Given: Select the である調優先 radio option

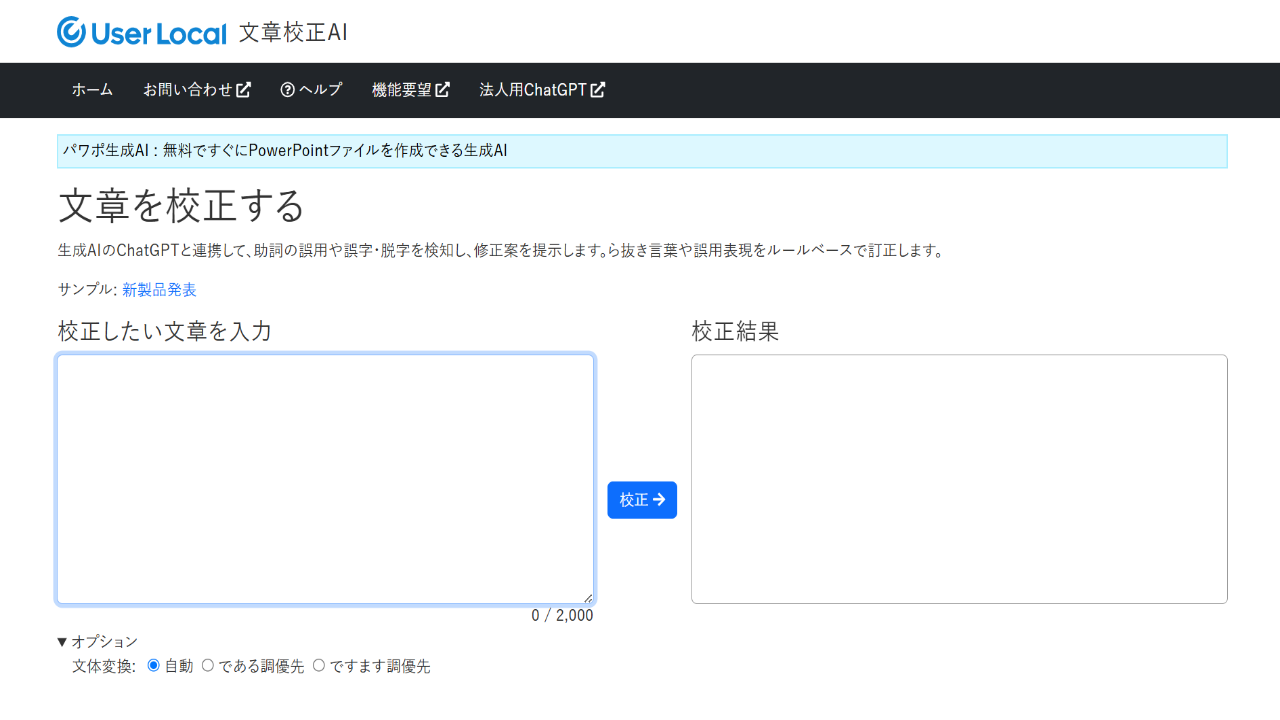Looking at the screenshot, I should point(208,665).
